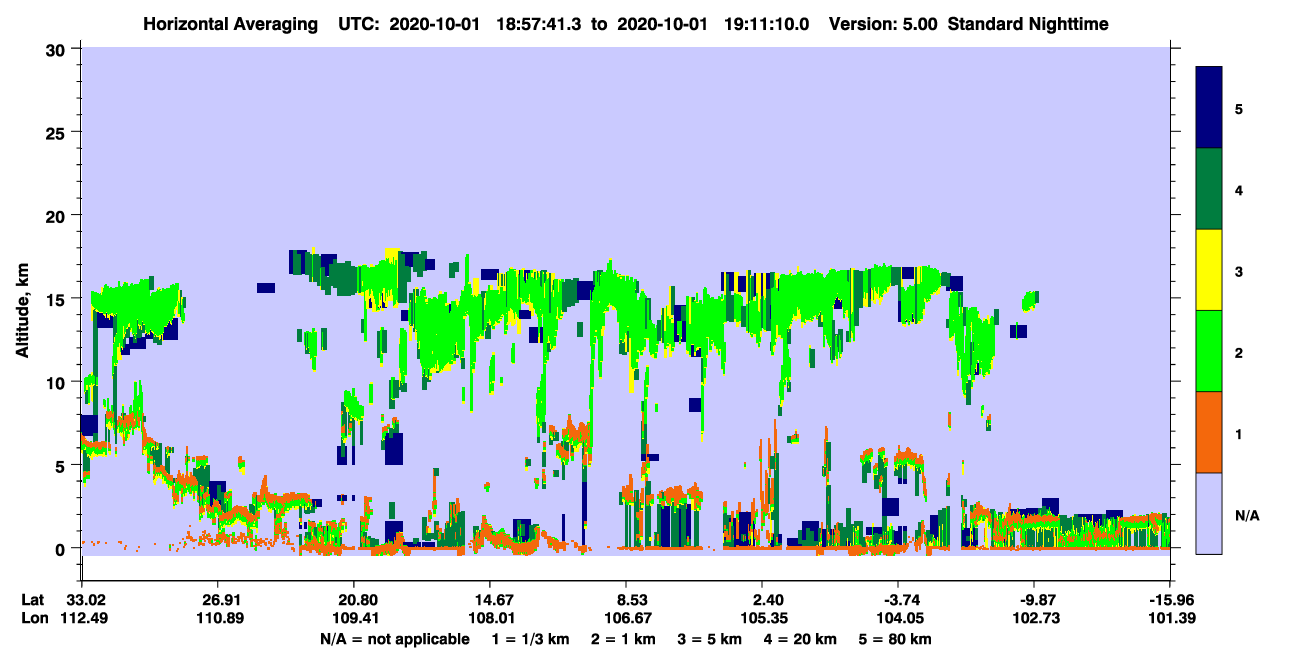Click the 'Lat' row label
This screenshot has width=1300, height=667.
point(32,600)
